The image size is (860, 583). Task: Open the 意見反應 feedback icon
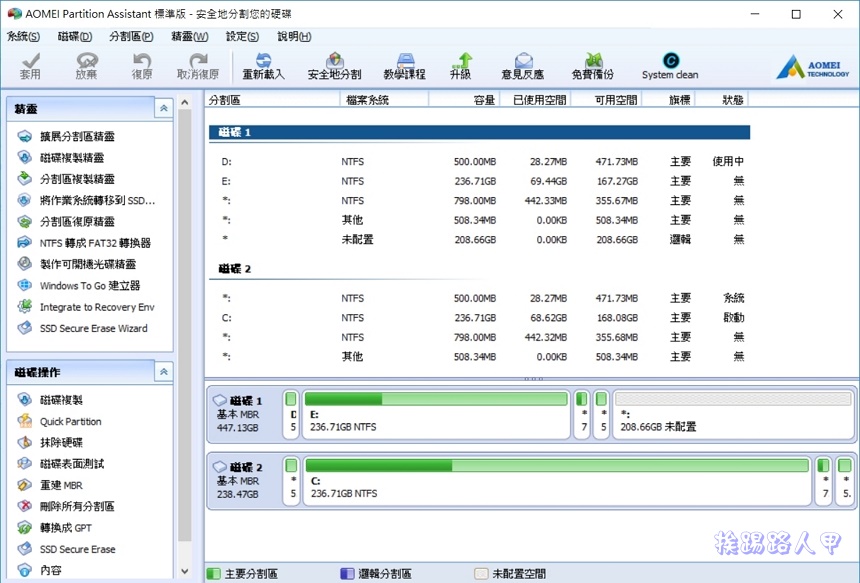pos(523,66)
